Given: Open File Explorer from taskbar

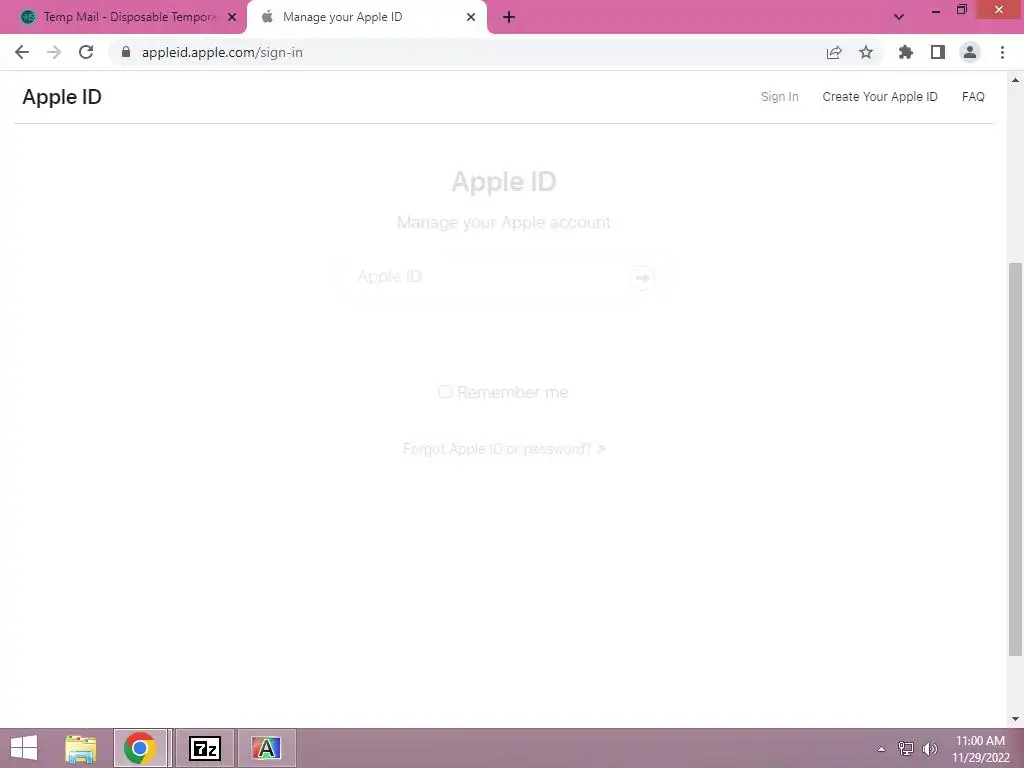Looking at the screenshot, I should pyautogui.click(x=81, y=748).
